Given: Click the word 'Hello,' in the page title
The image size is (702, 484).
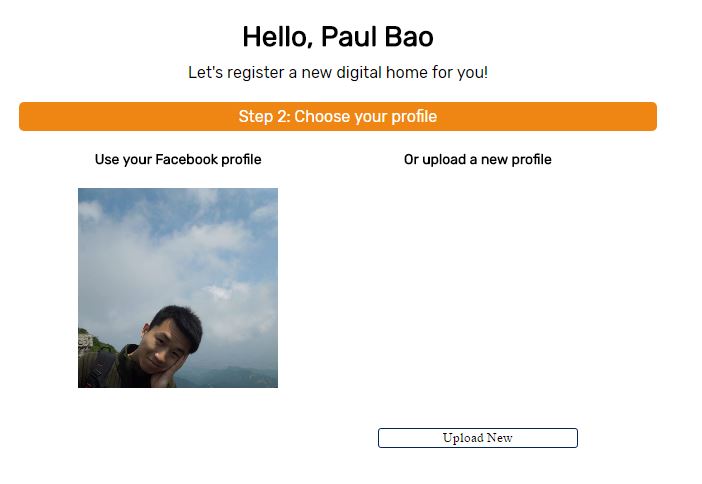Looking at the screenshot, I should coord(278,37).
